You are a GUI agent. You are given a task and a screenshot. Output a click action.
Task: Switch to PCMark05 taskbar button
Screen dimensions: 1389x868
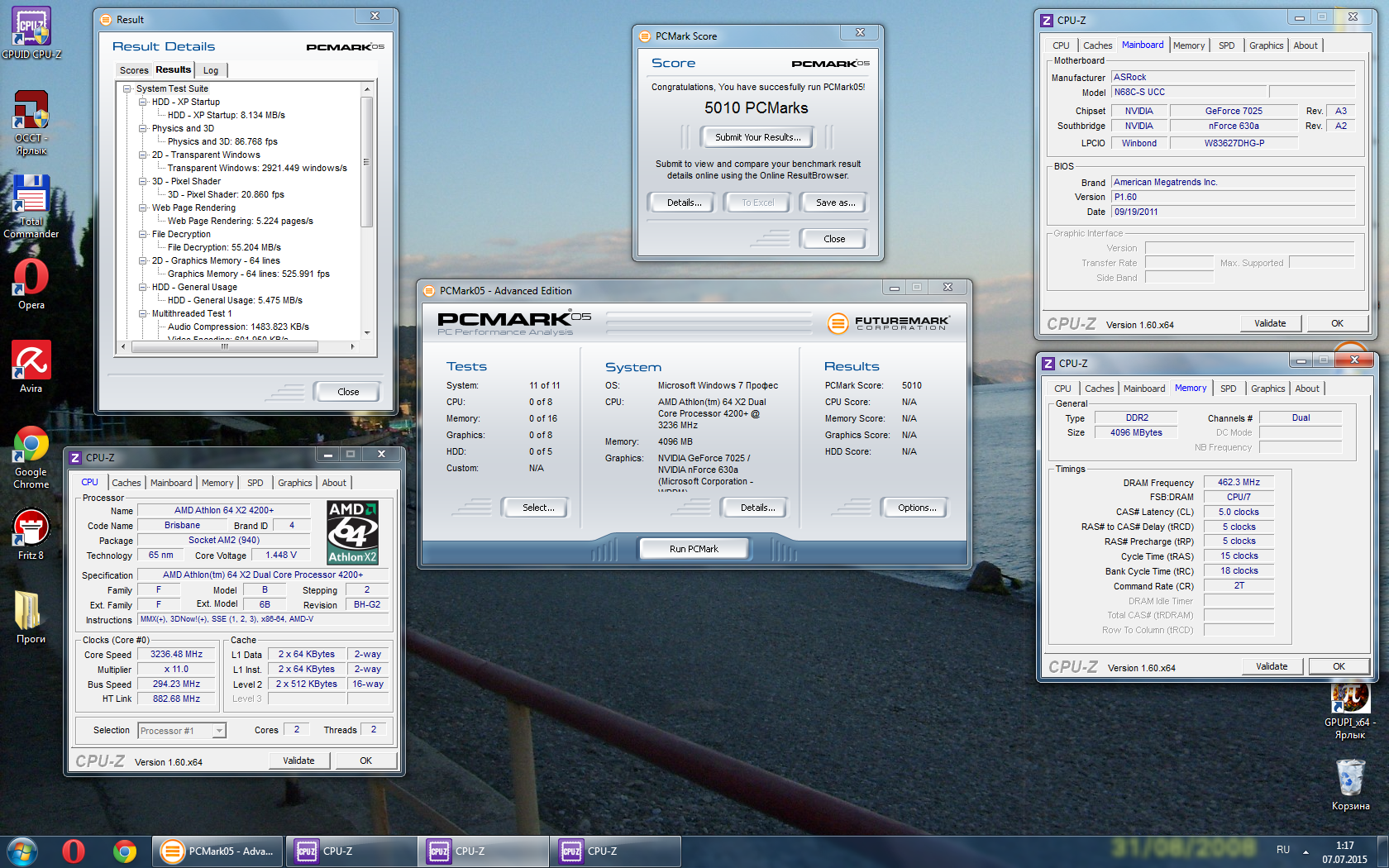coord(218,851)
